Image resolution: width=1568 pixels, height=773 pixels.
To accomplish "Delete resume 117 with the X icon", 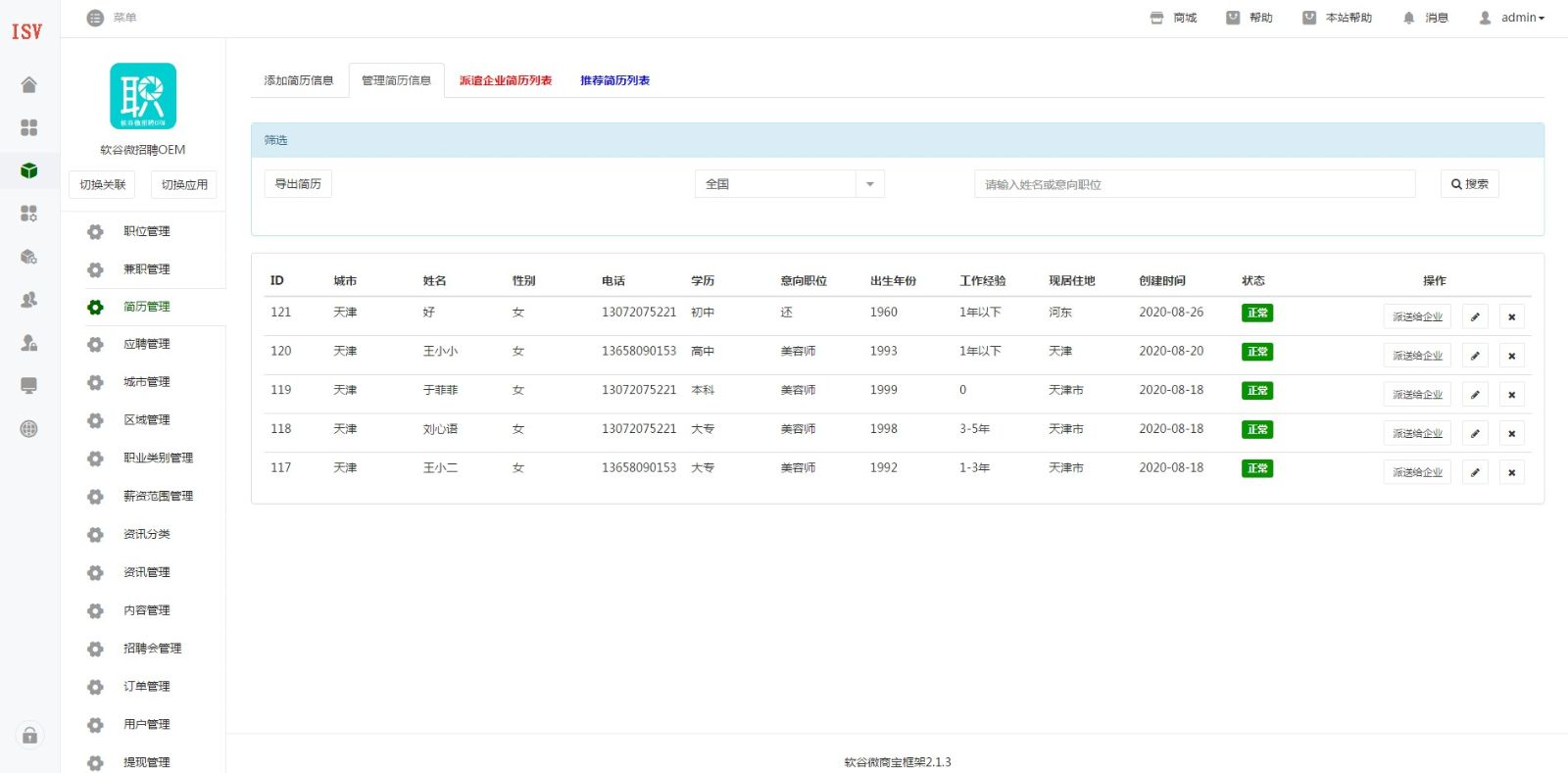I will pos(1512,472).
